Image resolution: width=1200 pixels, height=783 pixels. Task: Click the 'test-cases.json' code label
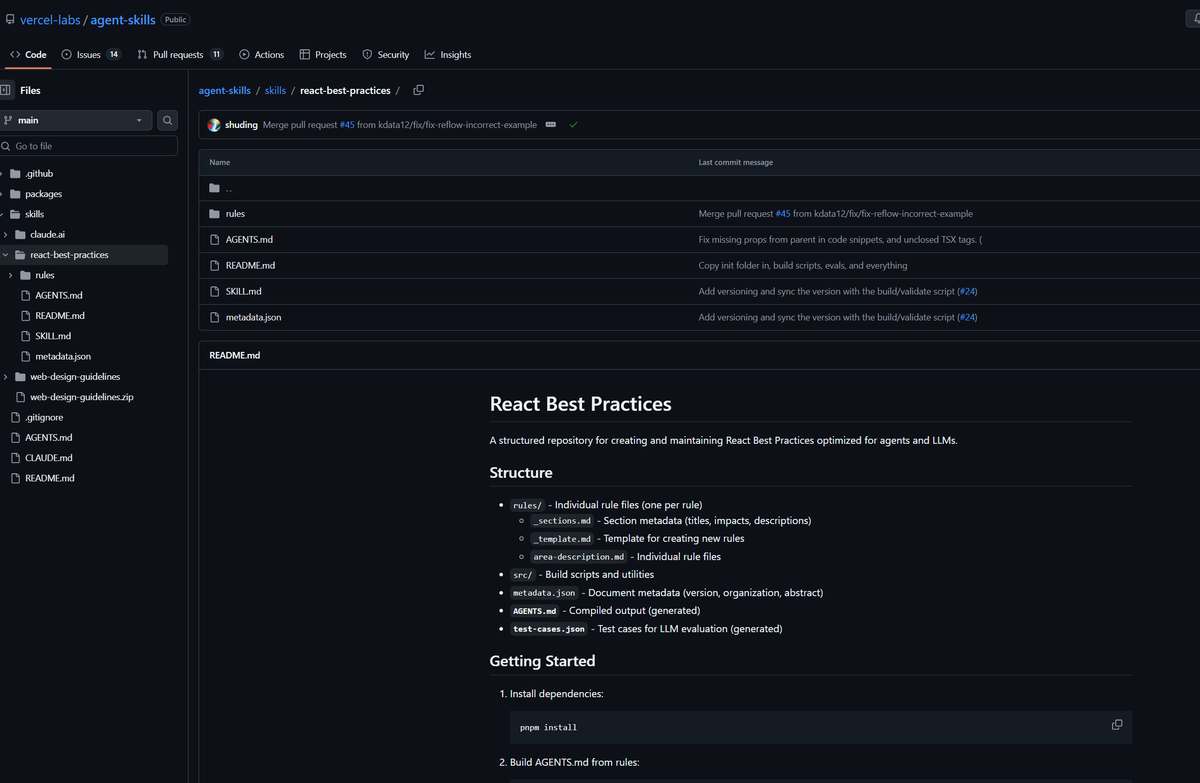[548, 629]
